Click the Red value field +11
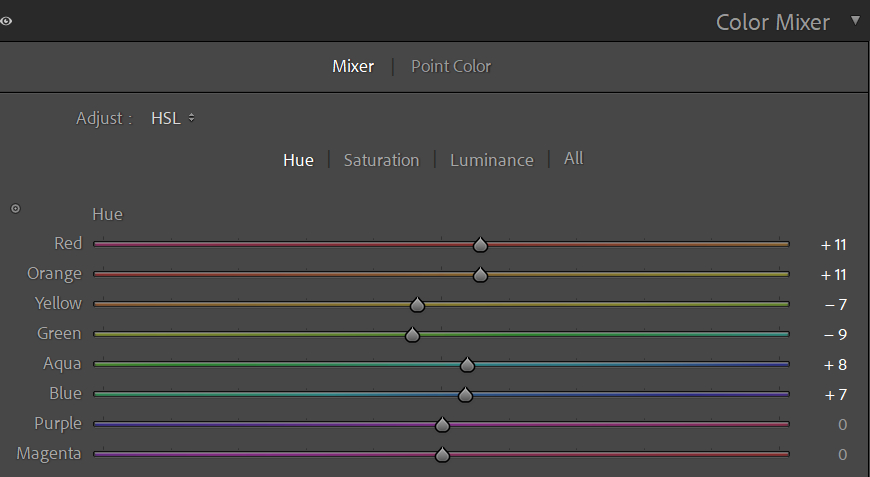870x477 pixels. [x=833, y=245]
